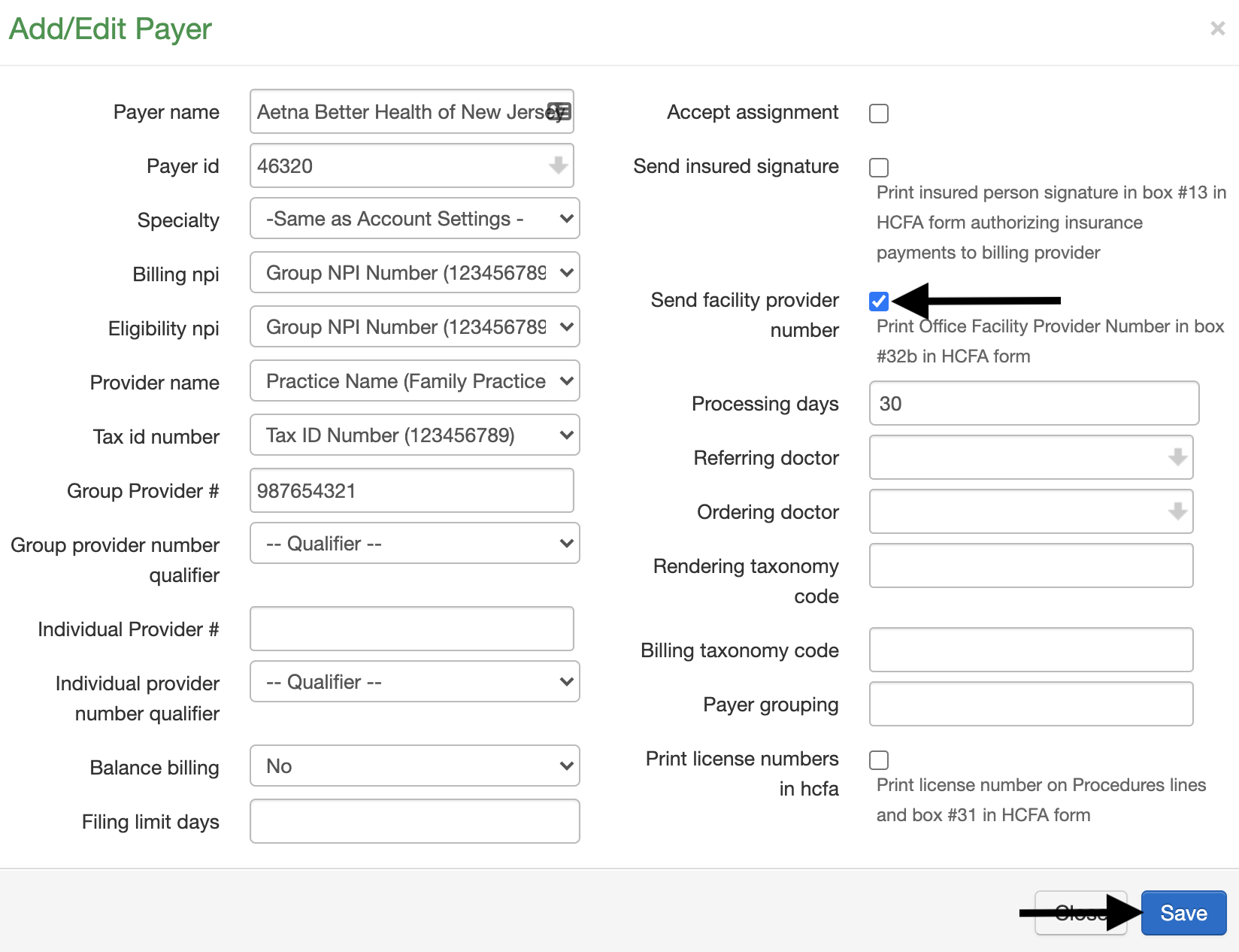
Task: Click the Send insured signature label
Action: tap(736, 166)
